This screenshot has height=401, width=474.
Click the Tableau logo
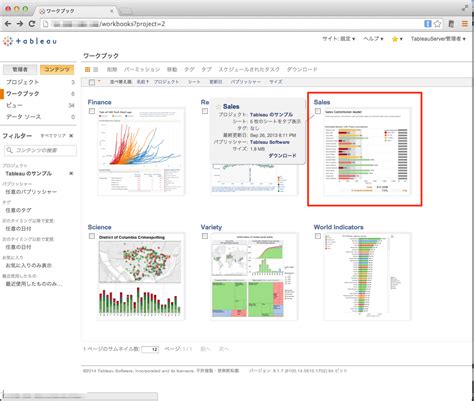click(x=30, y=41)
